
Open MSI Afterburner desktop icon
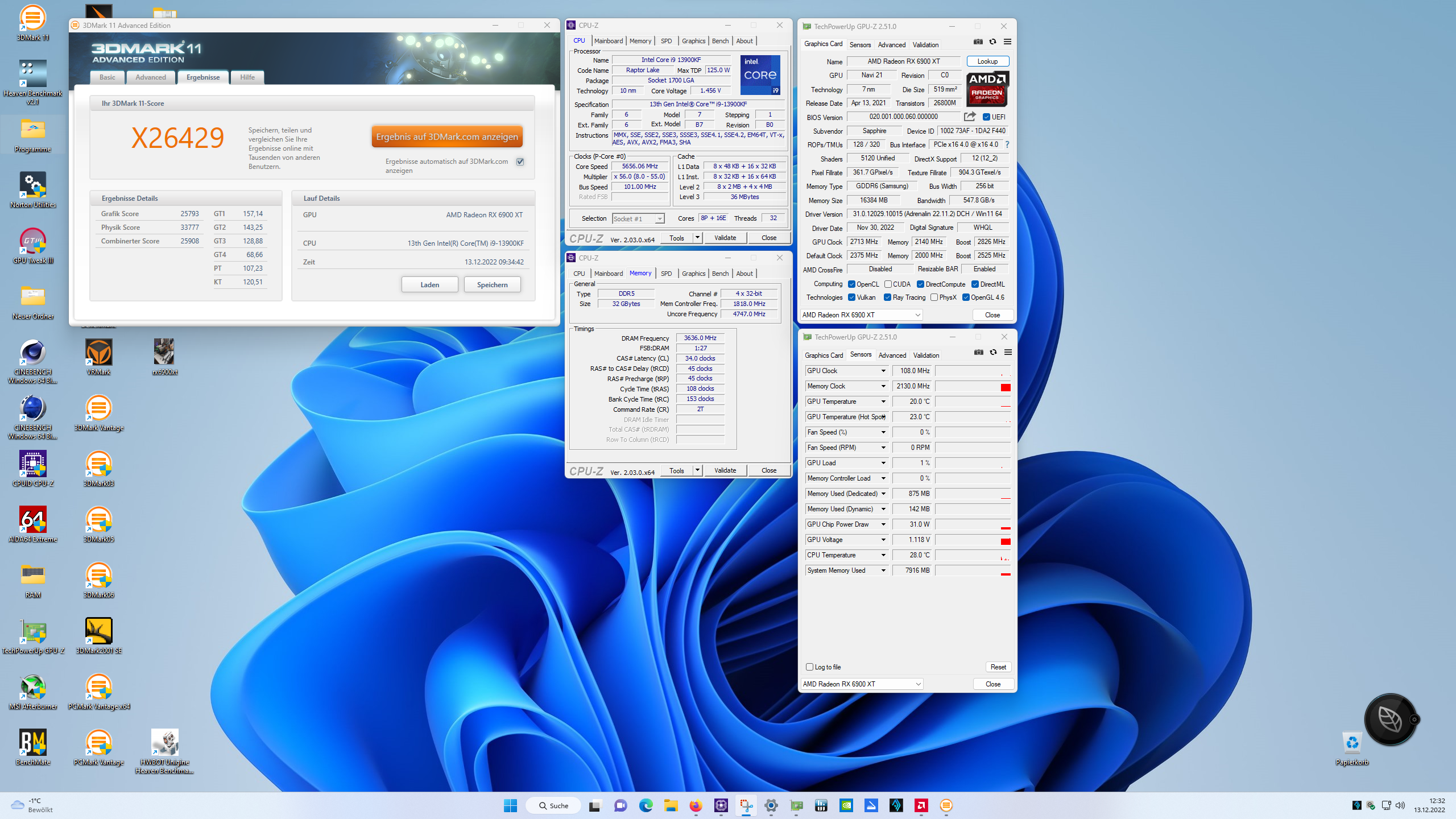pos(32,692)
